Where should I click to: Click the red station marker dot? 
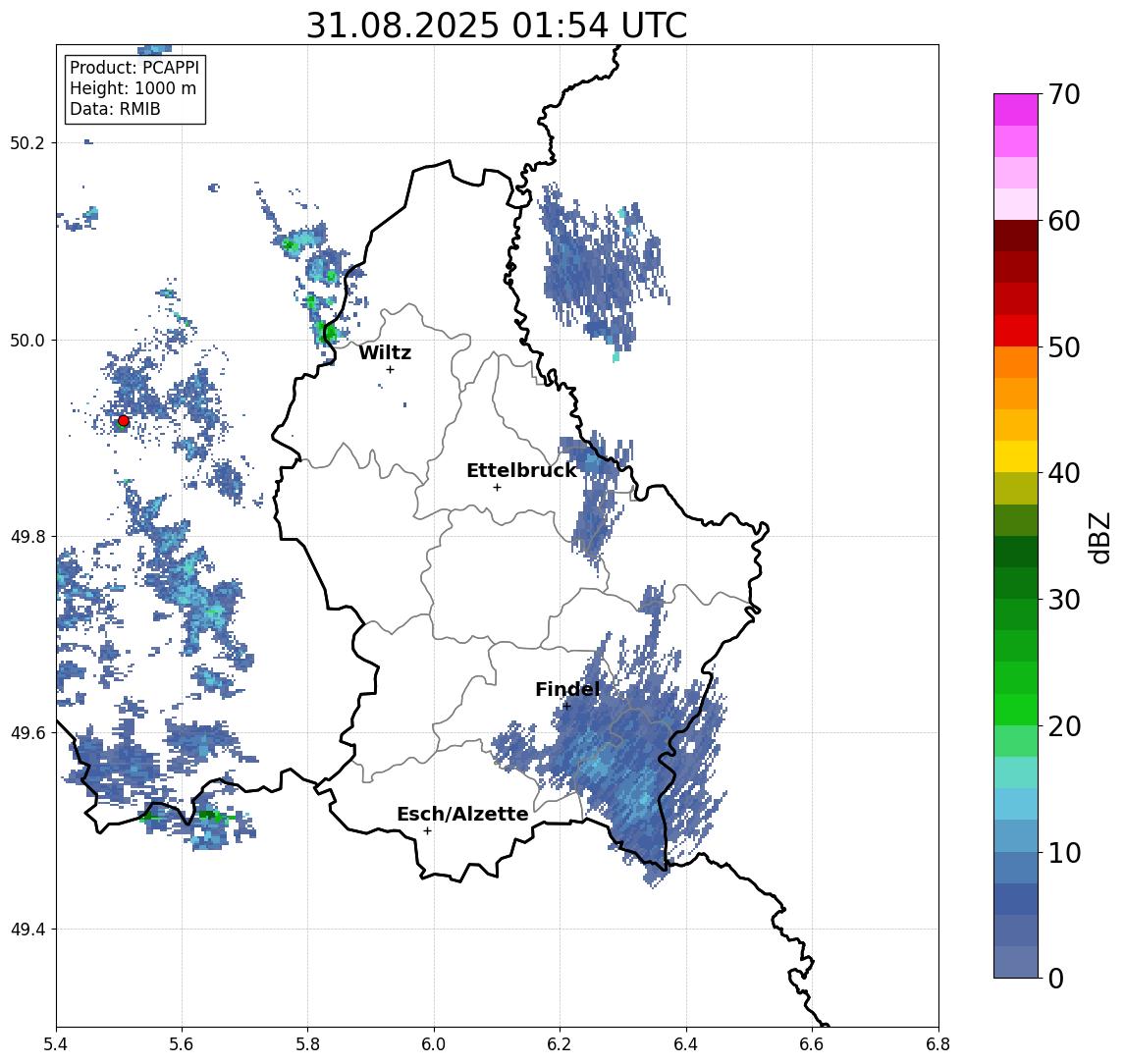[124, 421]
